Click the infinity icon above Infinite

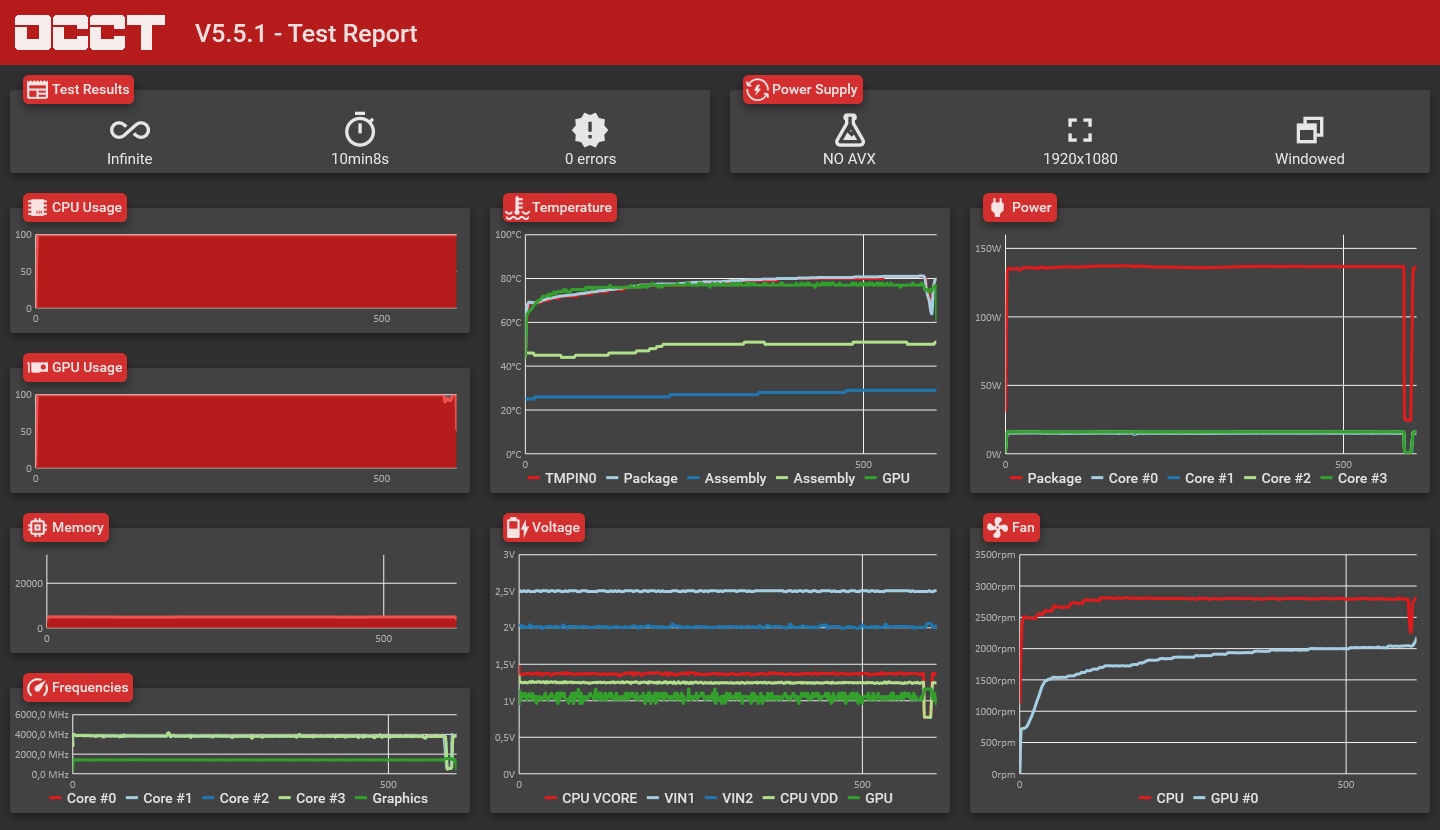pos(130,130)
